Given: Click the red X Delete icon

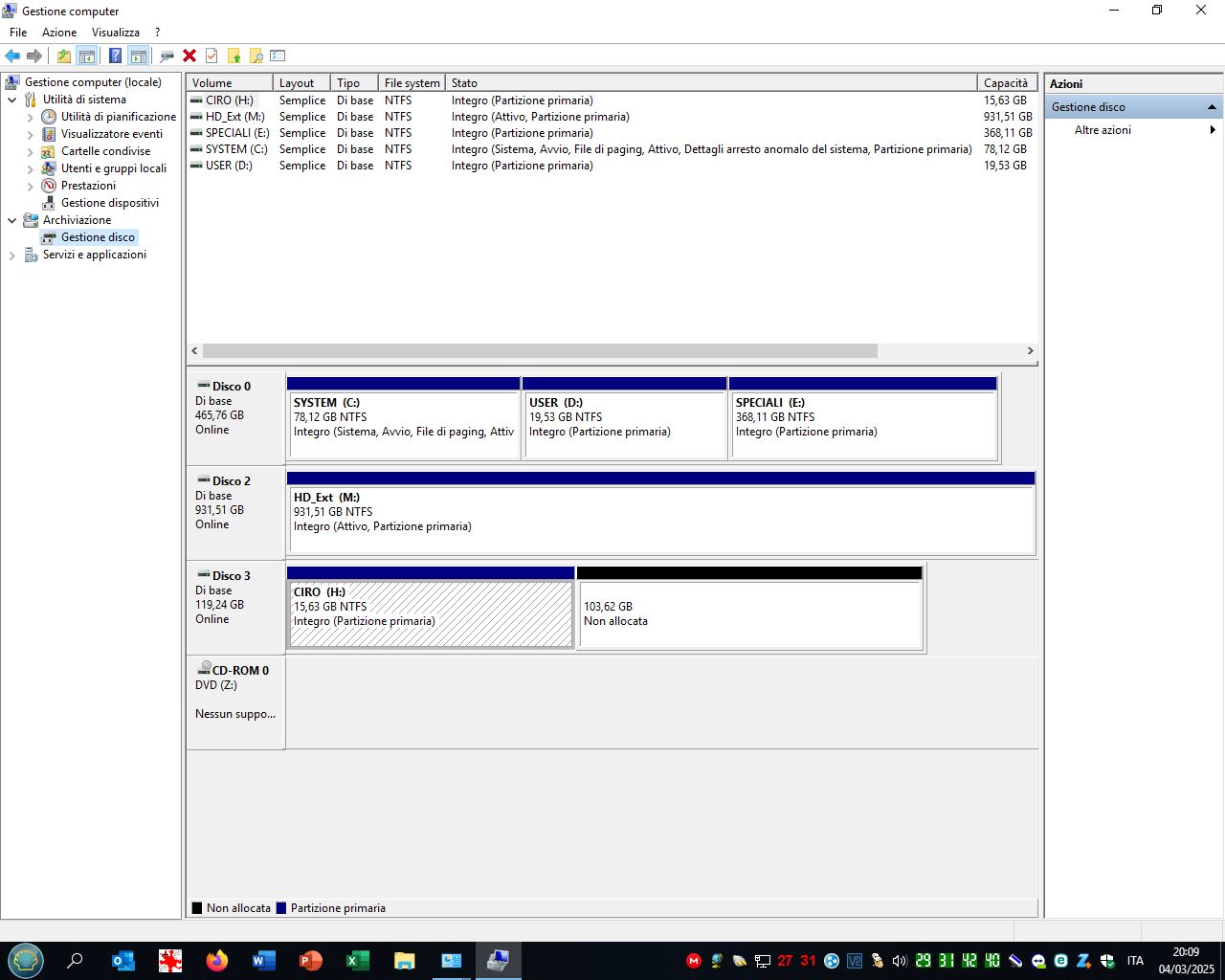Looking at the screenshot, I should pos(189,56).
